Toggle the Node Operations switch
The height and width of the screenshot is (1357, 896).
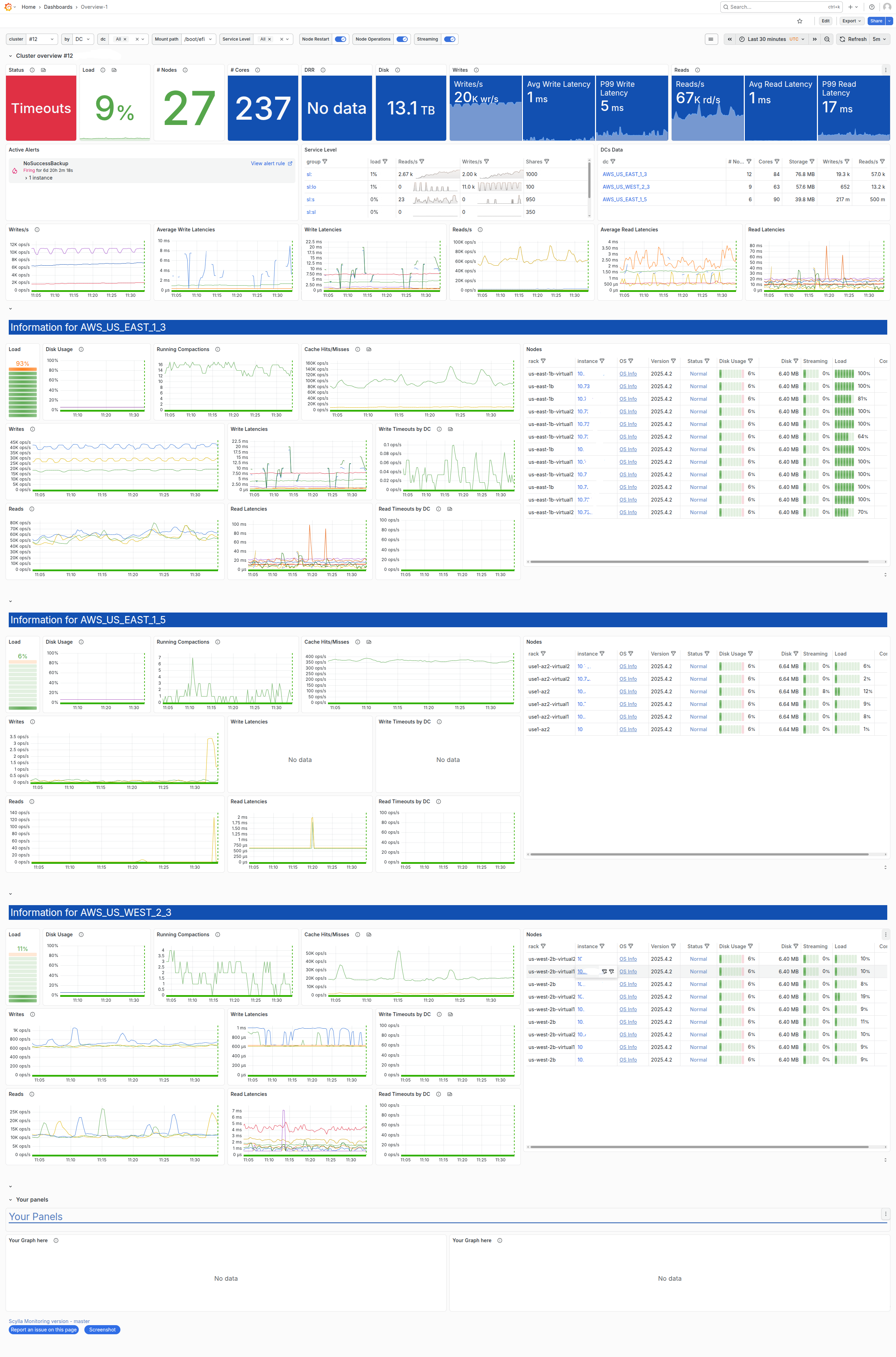(x=402, y=40)
